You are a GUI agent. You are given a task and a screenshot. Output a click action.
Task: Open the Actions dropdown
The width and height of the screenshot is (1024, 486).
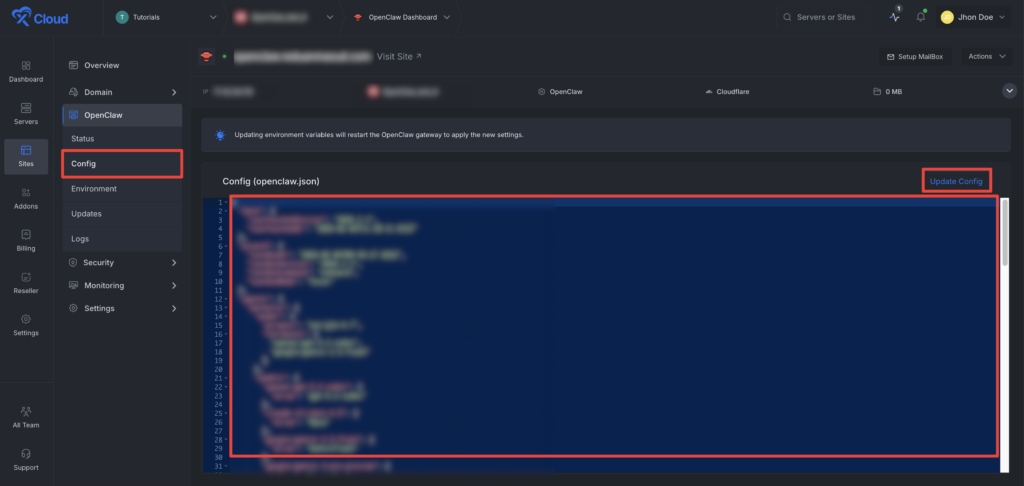pos(987,56)
